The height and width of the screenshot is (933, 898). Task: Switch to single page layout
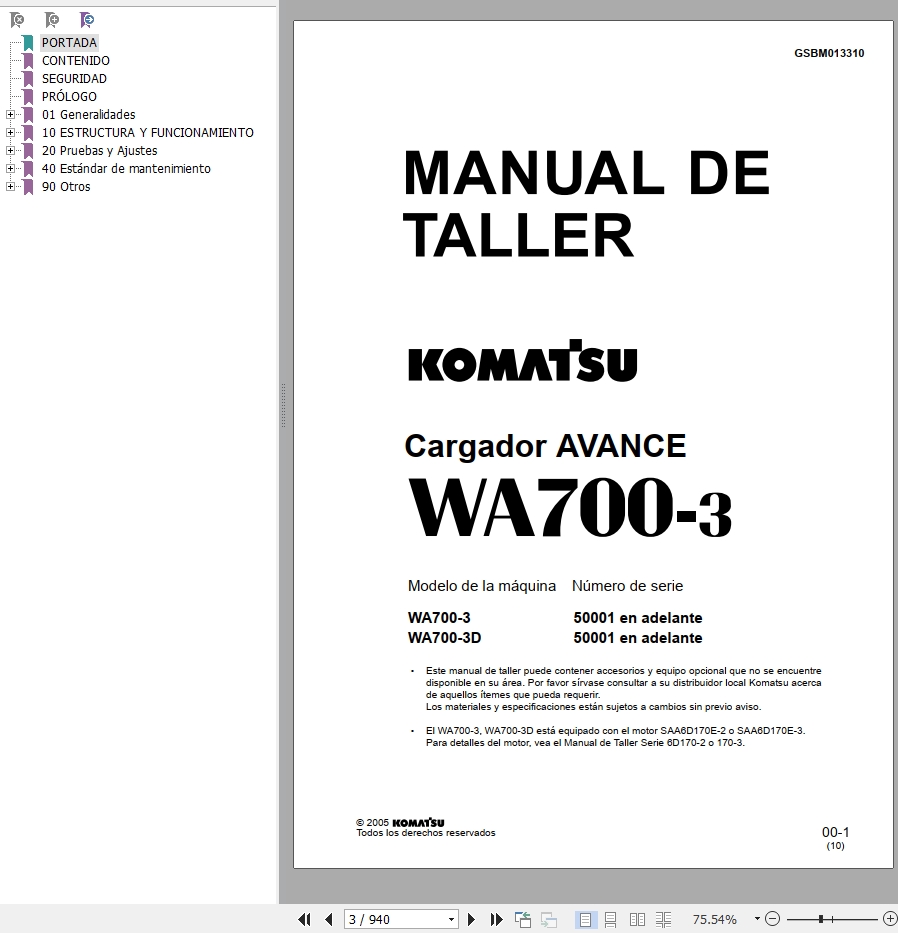tap(585, 919)
